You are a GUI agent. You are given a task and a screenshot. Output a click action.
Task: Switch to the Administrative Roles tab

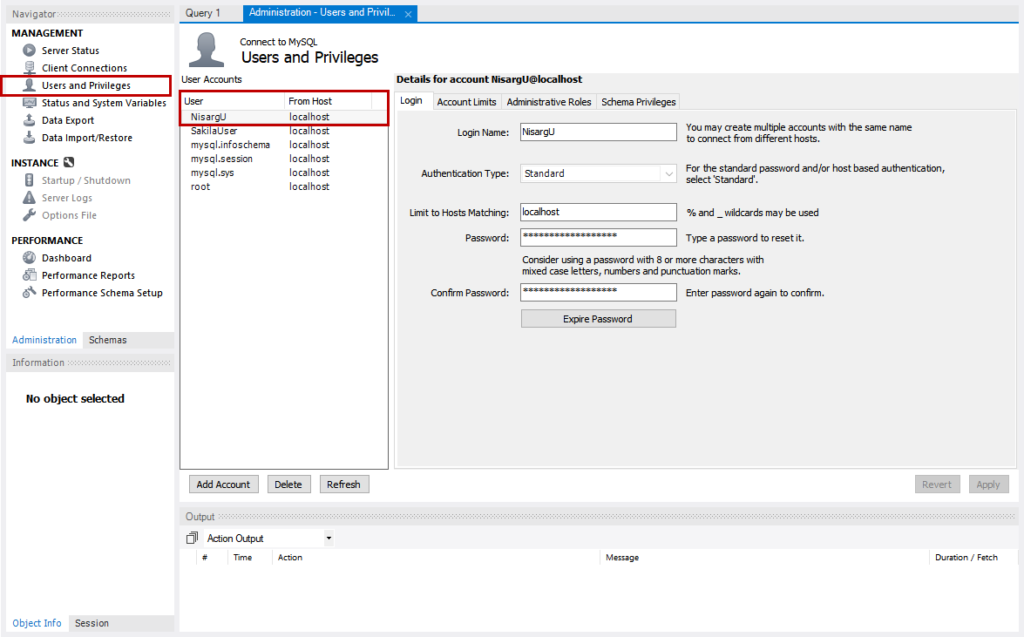point(549,102)
